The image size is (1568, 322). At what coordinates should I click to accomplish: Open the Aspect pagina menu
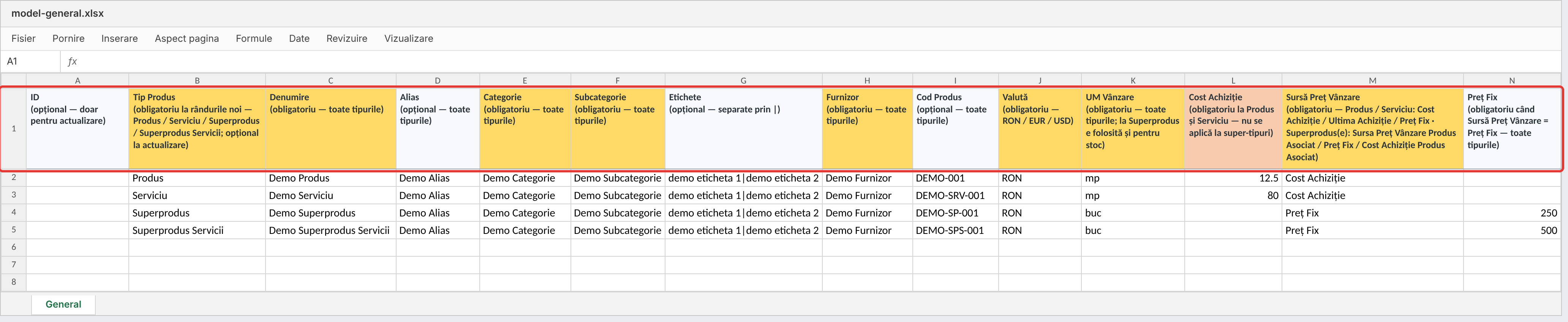pos(186,38)
